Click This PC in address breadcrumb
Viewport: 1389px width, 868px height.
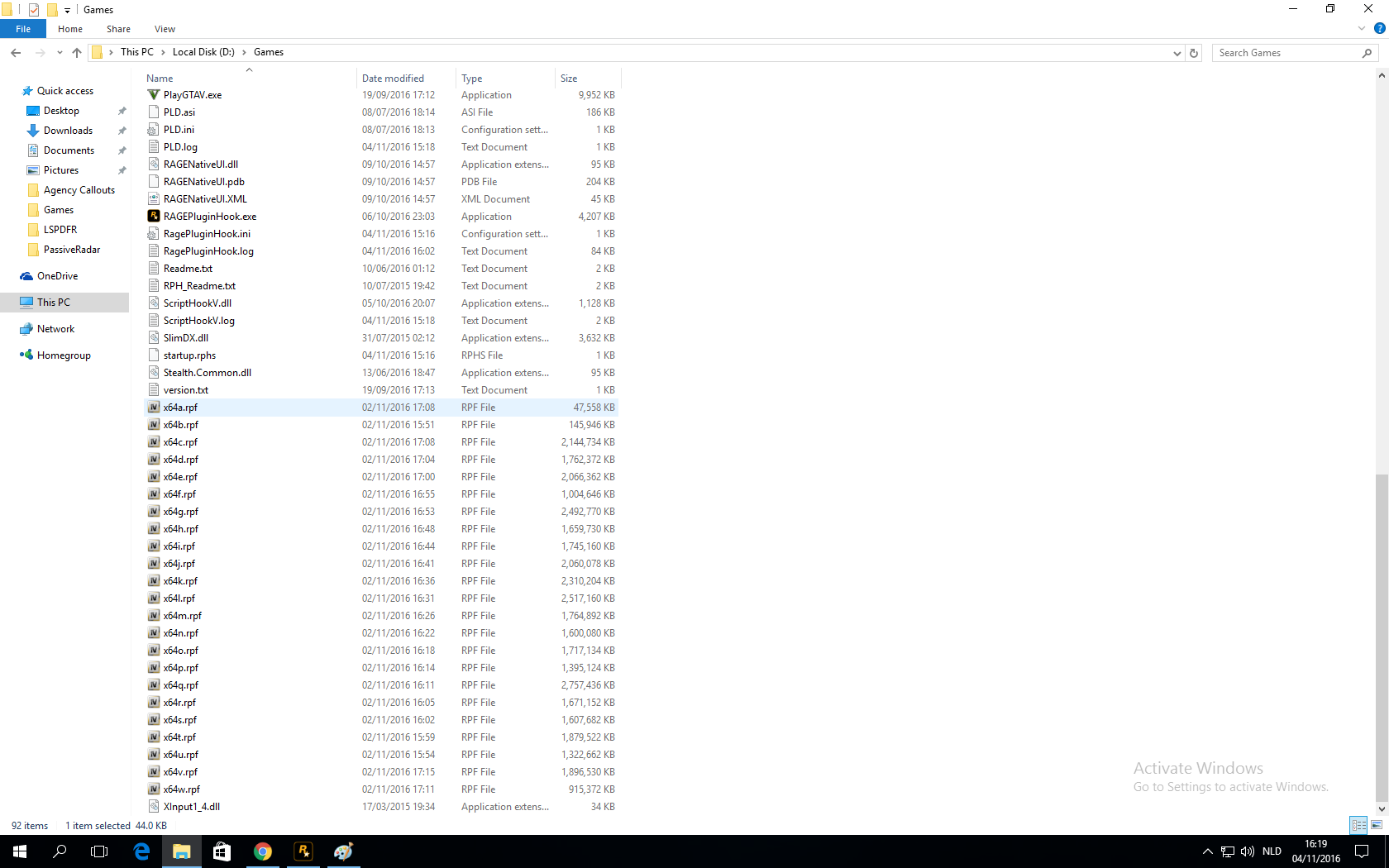(137, 52)
